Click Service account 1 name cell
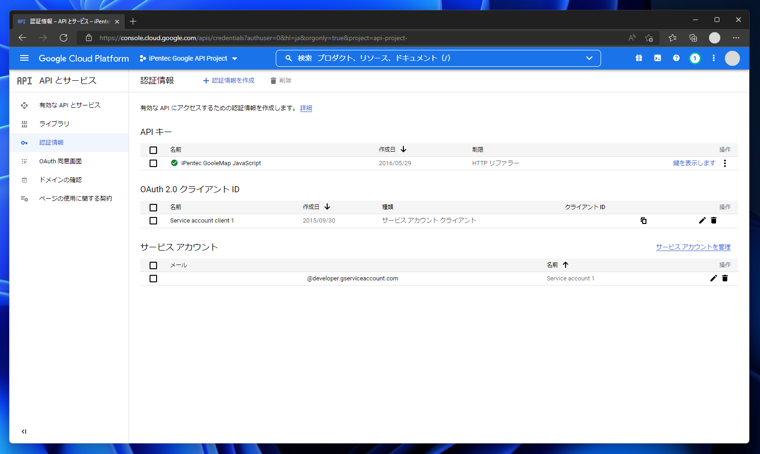Screen dimensions: 760x454 570,279
